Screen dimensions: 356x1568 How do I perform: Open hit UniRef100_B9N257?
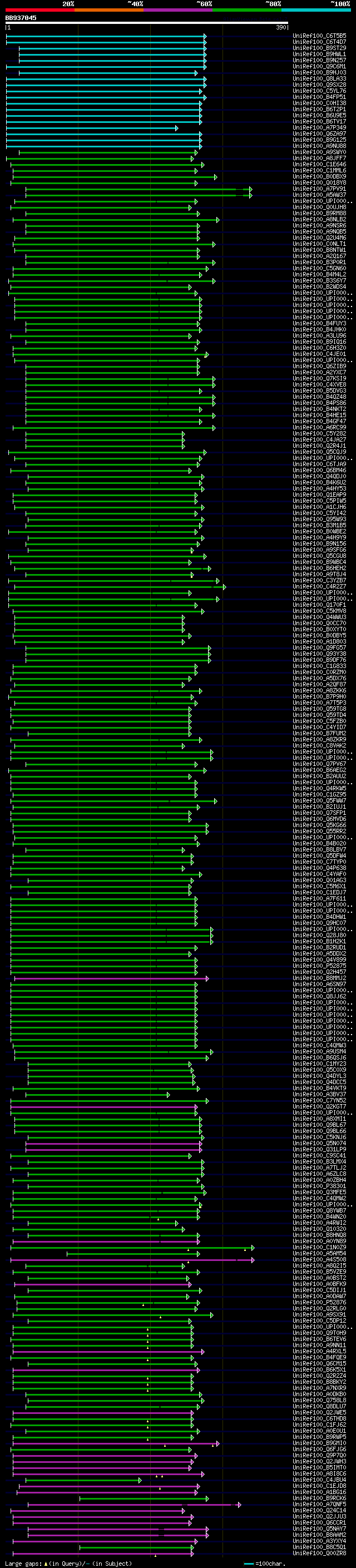[319, 61]
